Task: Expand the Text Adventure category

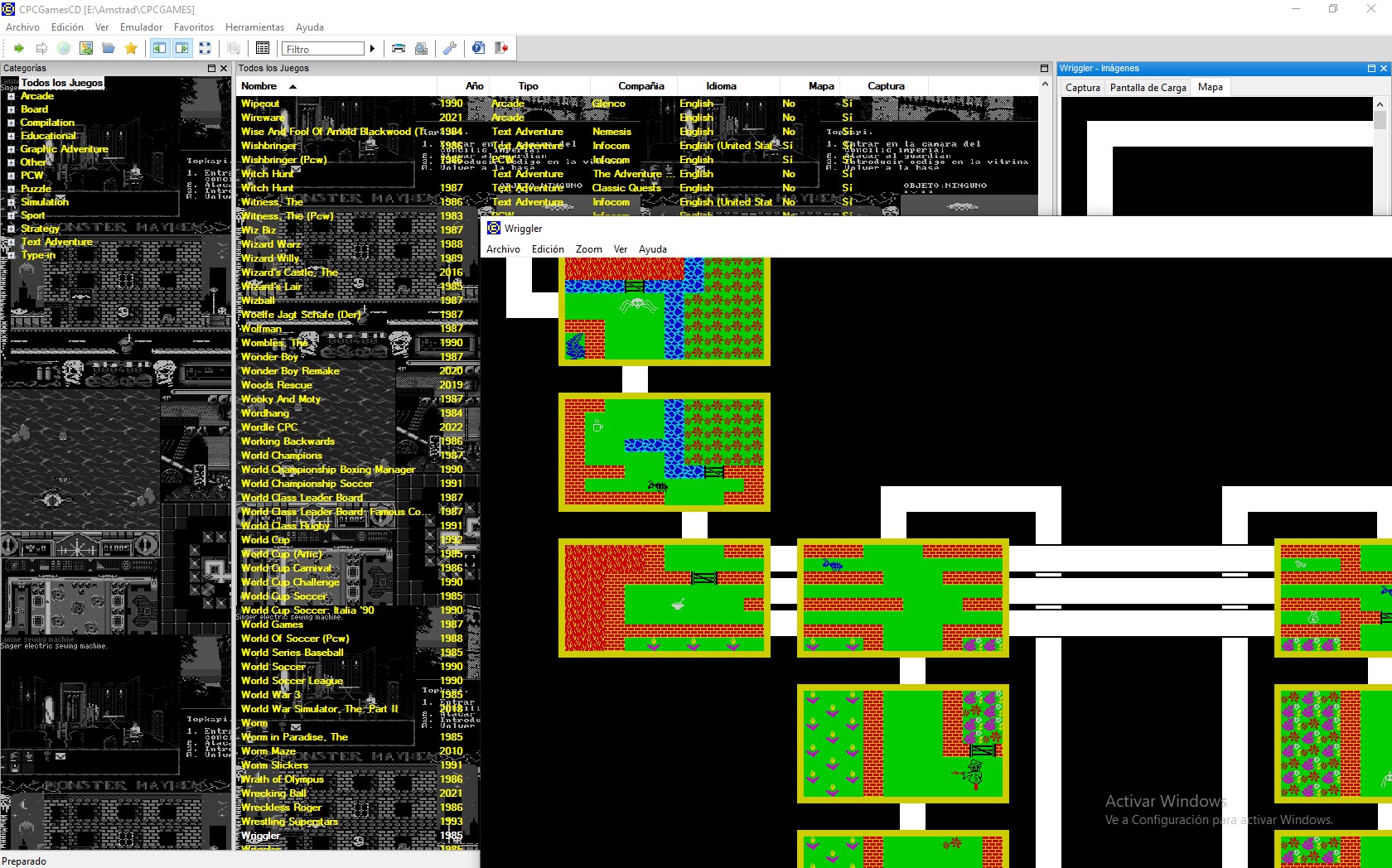Action: pos(11,243)
